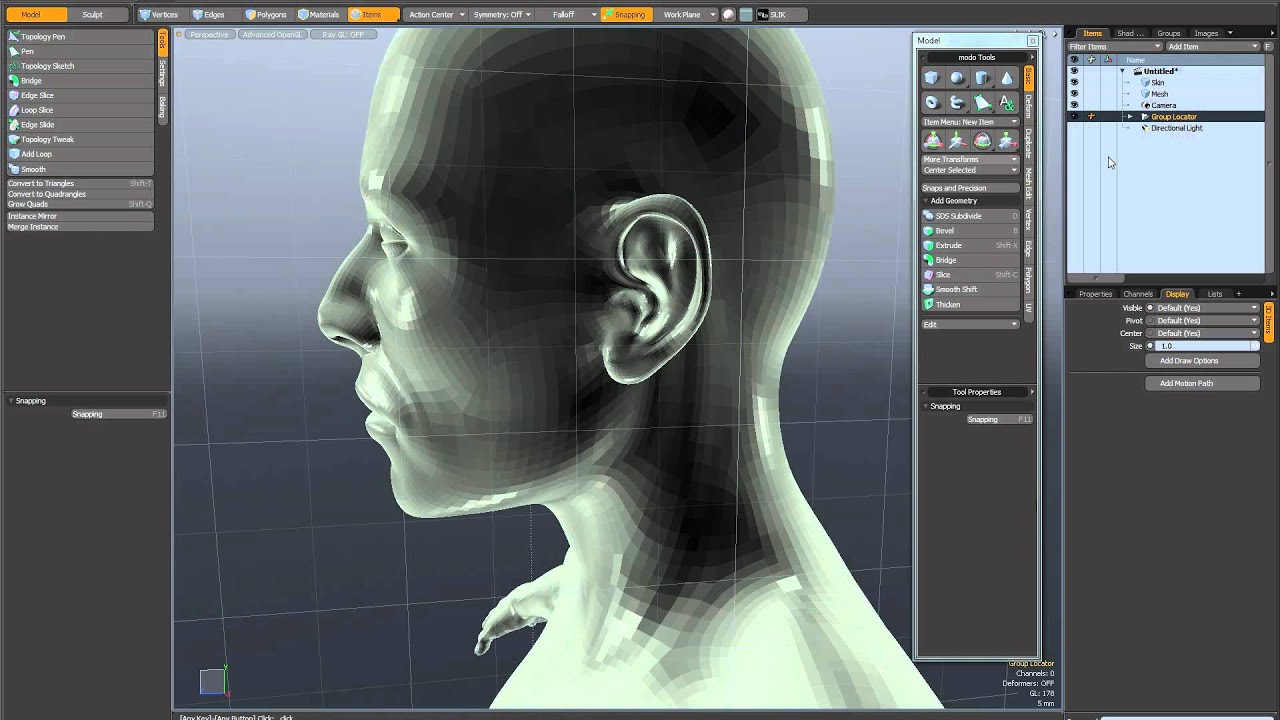
Task: Click the Add Loop tool
Action: (x=80, y=154)
